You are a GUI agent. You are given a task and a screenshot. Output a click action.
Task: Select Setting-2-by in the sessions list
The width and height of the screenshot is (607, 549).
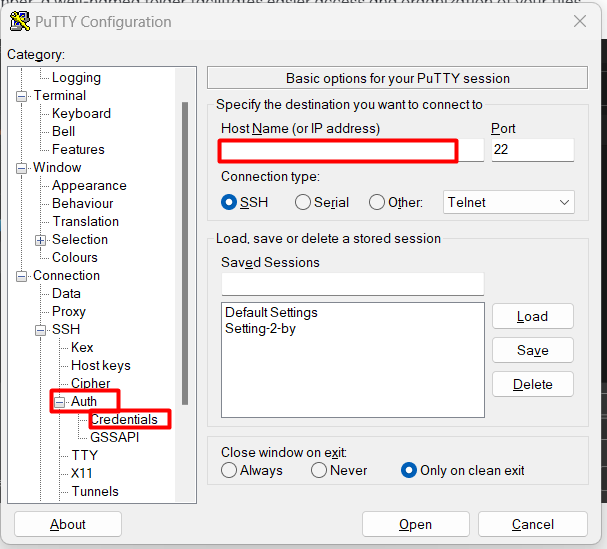(x=260, y=329)
